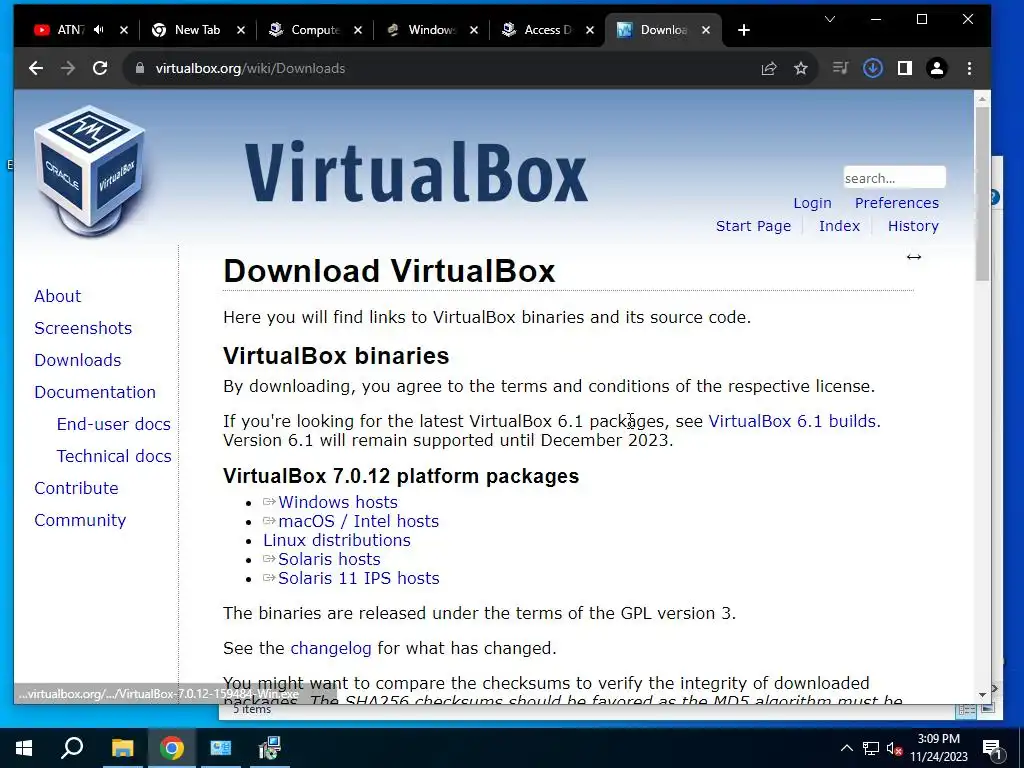
Task: Close the ATN YouTube tab
Action: (x=124, y=30)
